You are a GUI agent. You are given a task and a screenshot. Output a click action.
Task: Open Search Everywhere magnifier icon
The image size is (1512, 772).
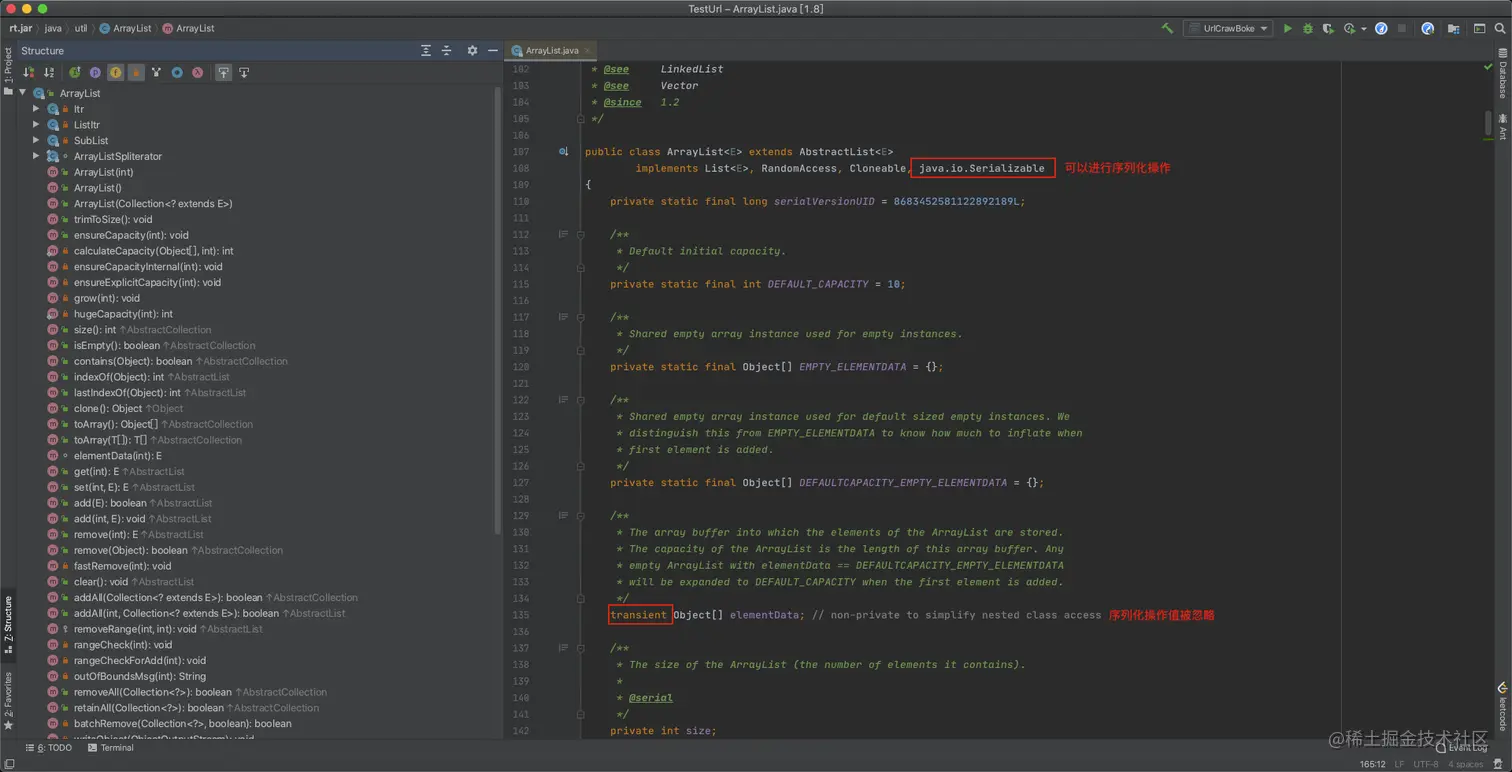[x=1500, y=29]
